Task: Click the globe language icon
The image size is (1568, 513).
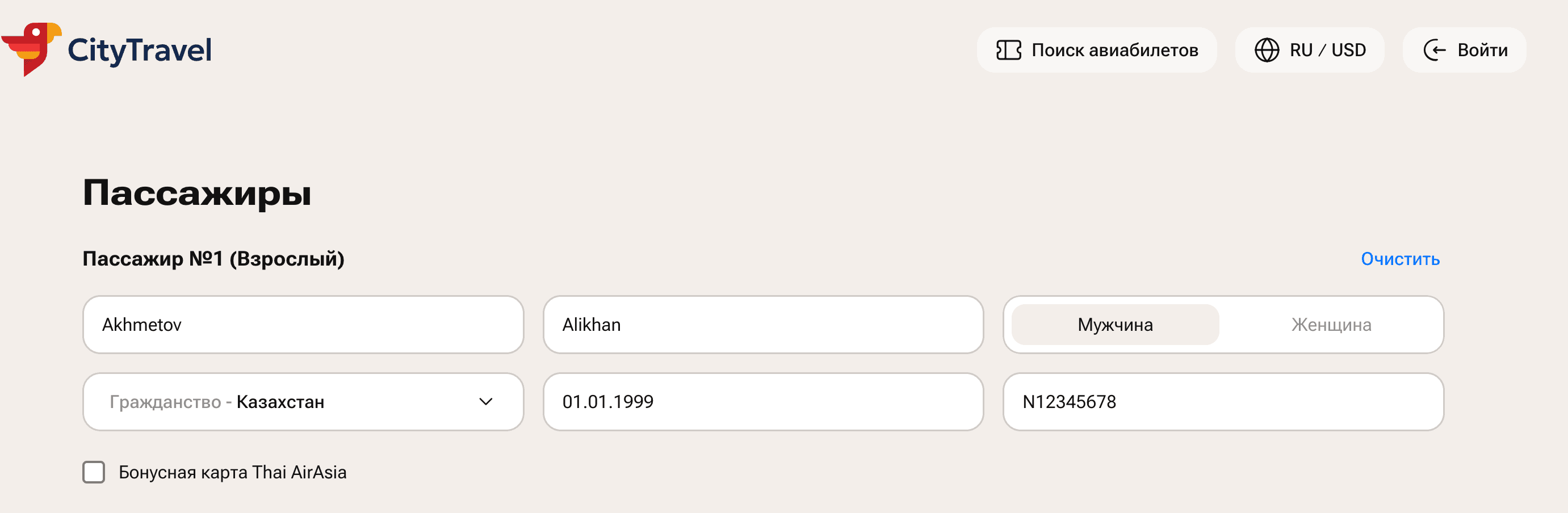Action: click(1266, 50)
